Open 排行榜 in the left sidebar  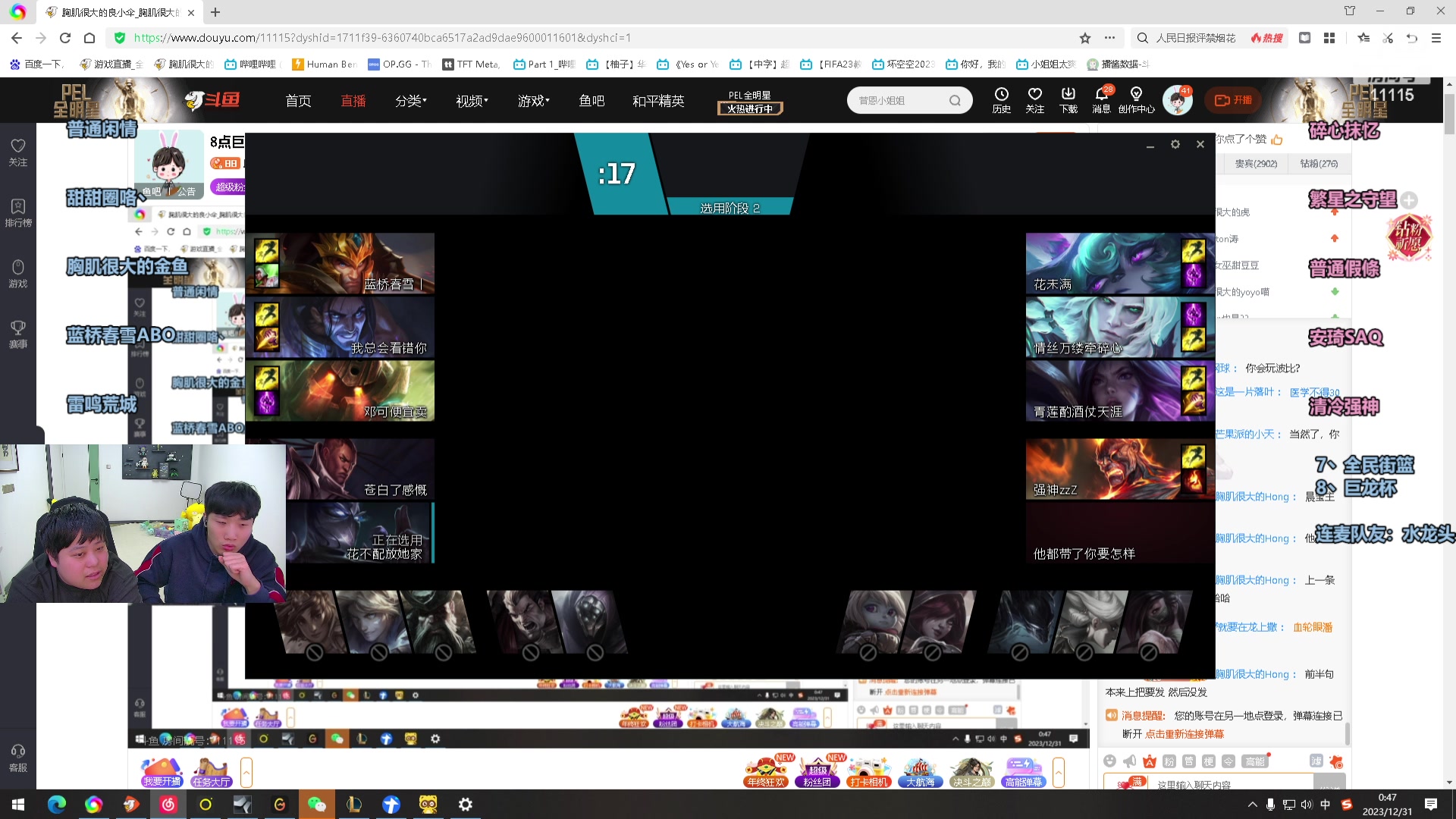(x=18, y=212)
